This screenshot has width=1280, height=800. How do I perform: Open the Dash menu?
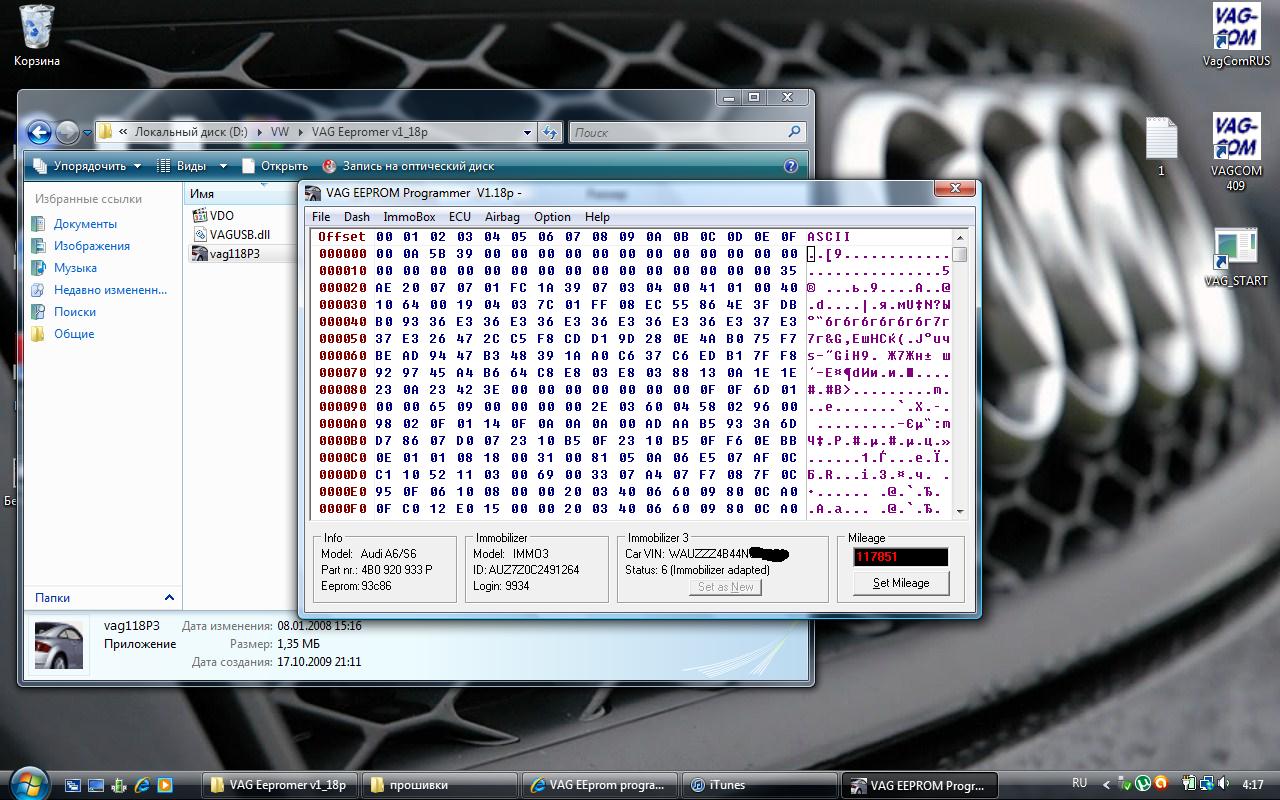(x=357, y=217)
